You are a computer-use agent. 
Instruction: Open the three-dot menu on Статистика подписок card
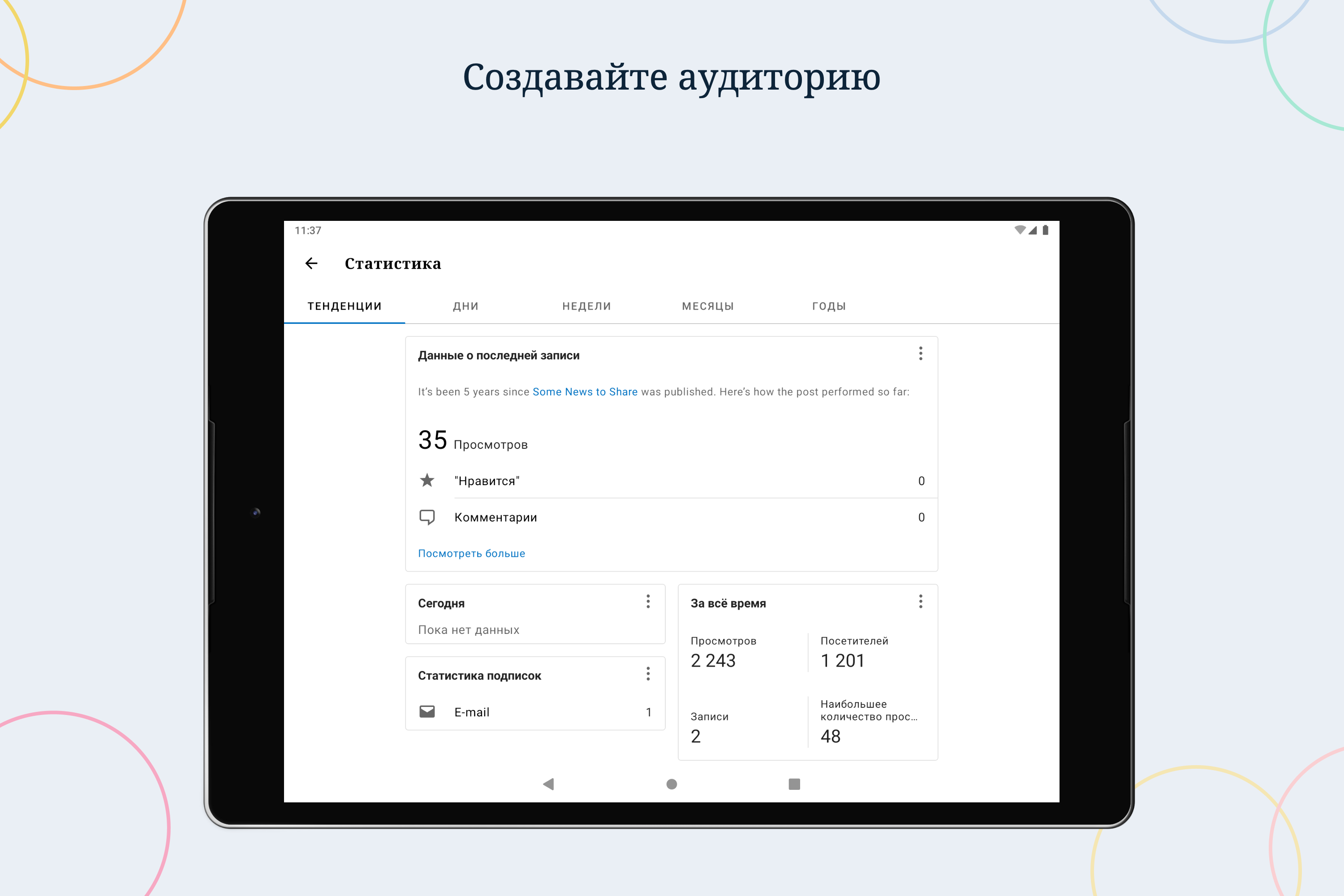click(x=648, y=674)
